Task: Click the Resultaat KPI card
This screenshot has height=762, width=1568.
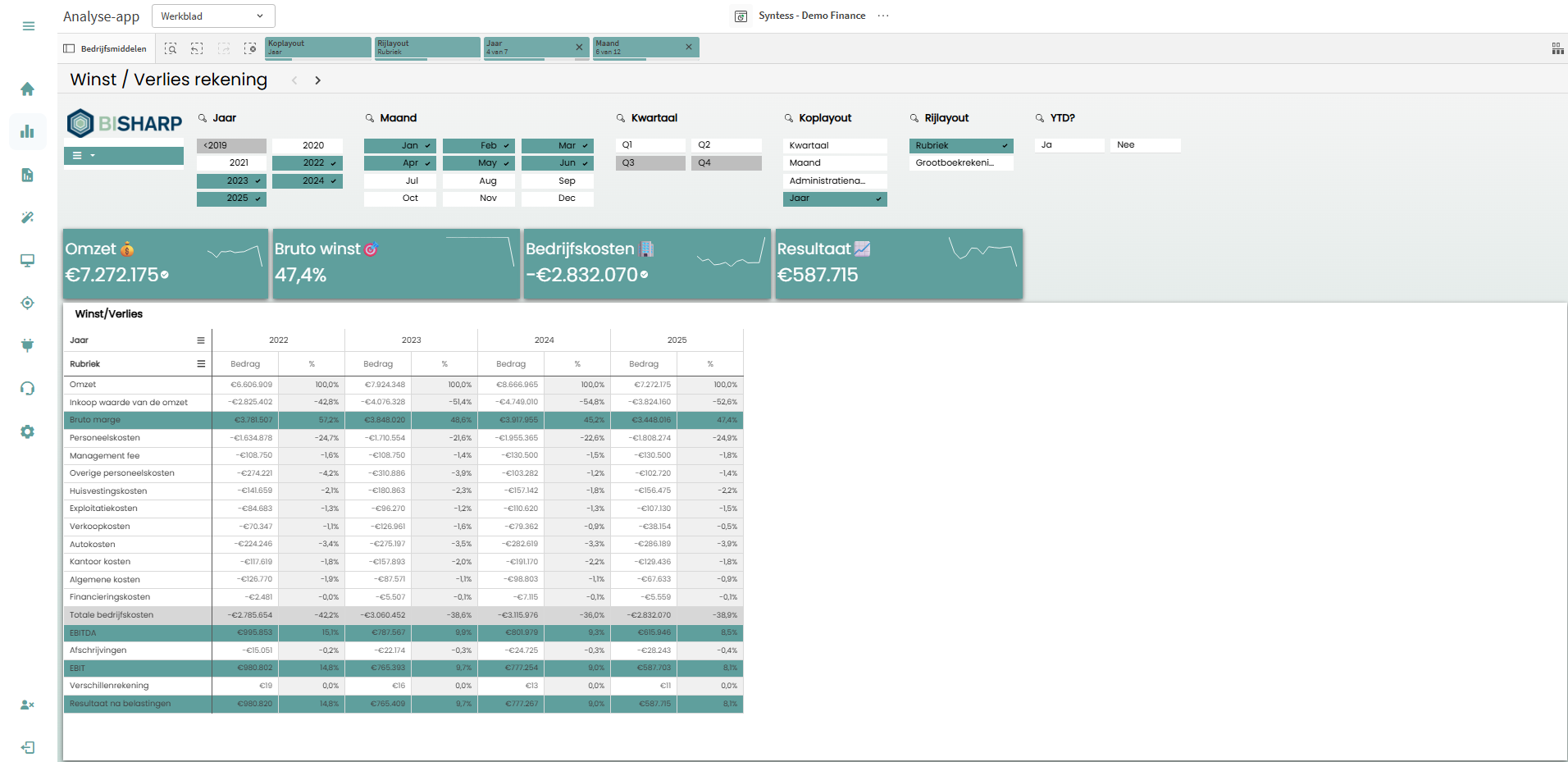Action: [x=899, y=264]
